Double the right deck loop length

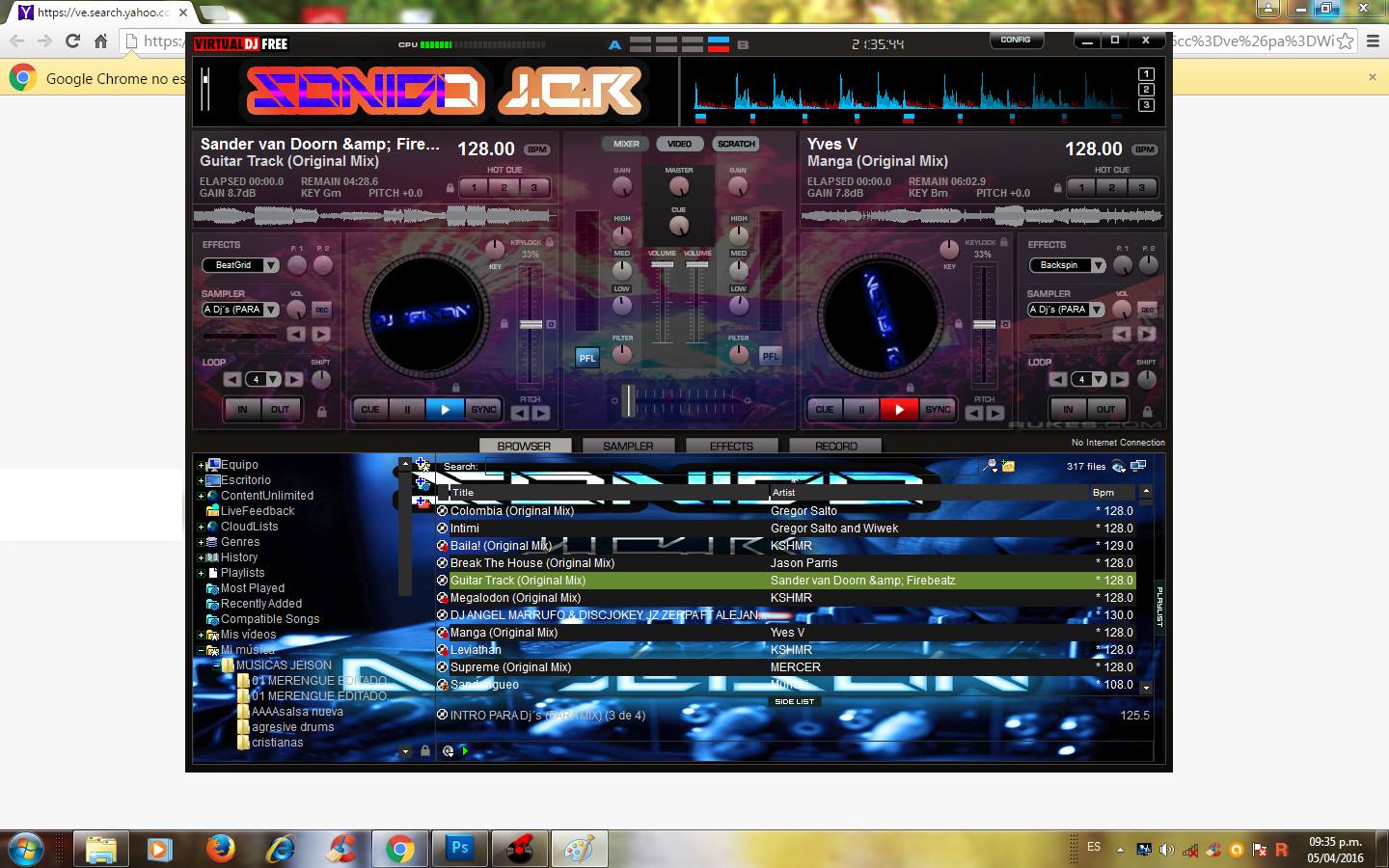tap(1120, 379)
